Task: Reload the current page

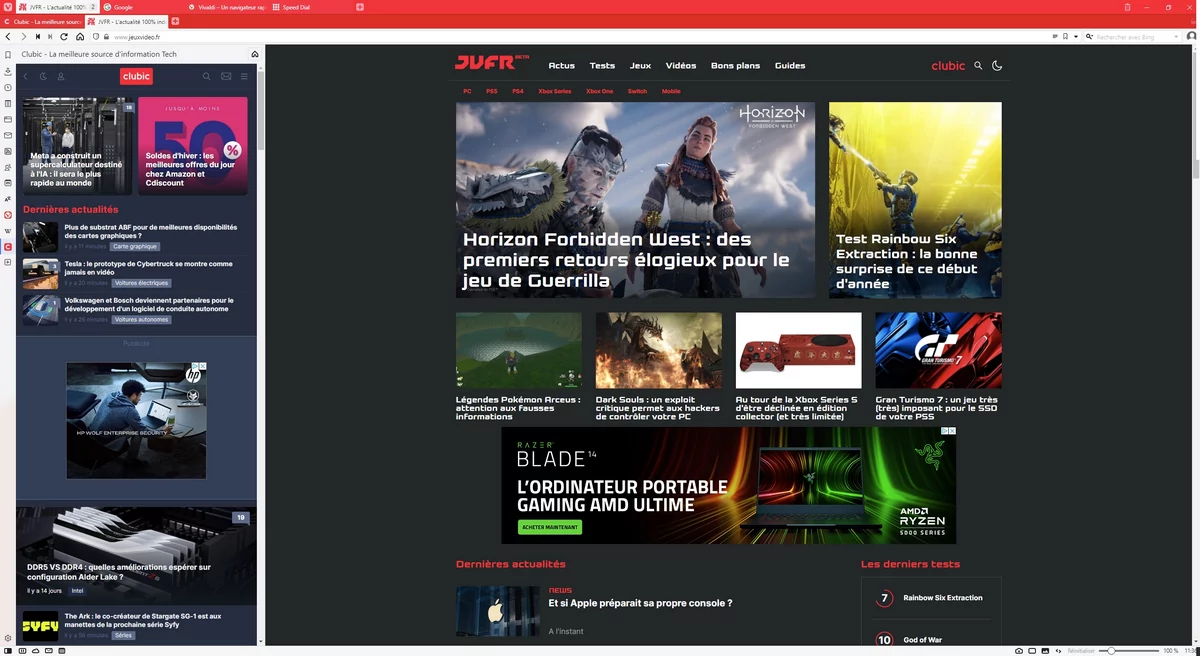Action: [65, 37]
